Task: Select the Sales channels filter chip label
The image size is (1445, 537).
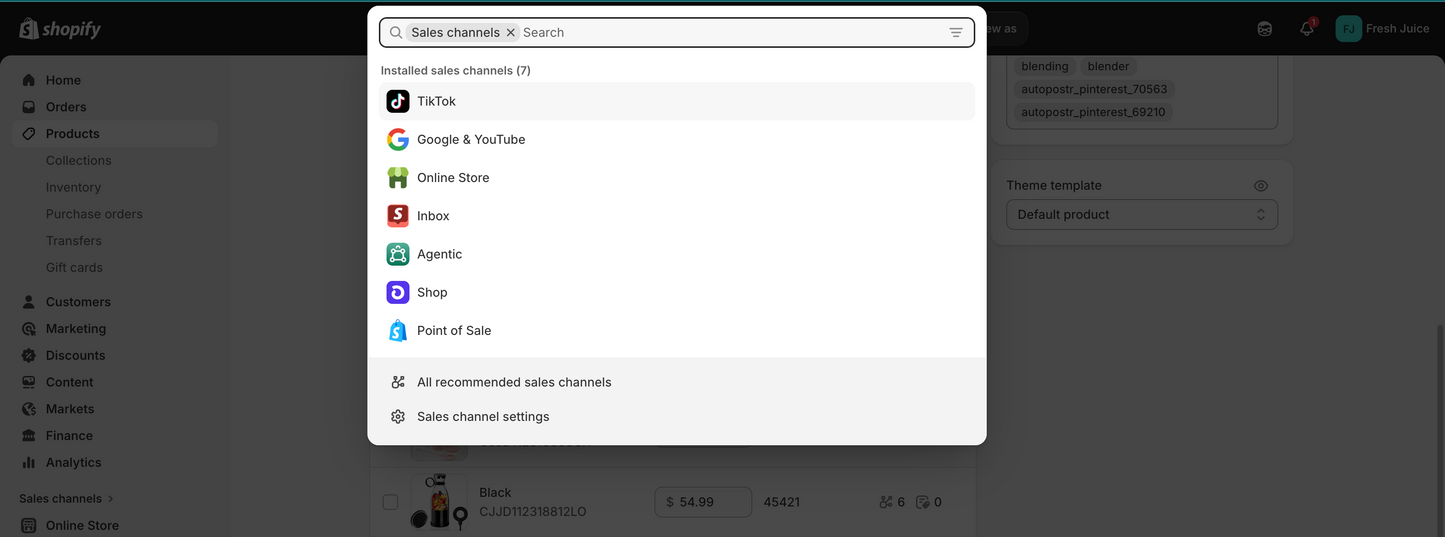Action: click(x=456, y=33)
